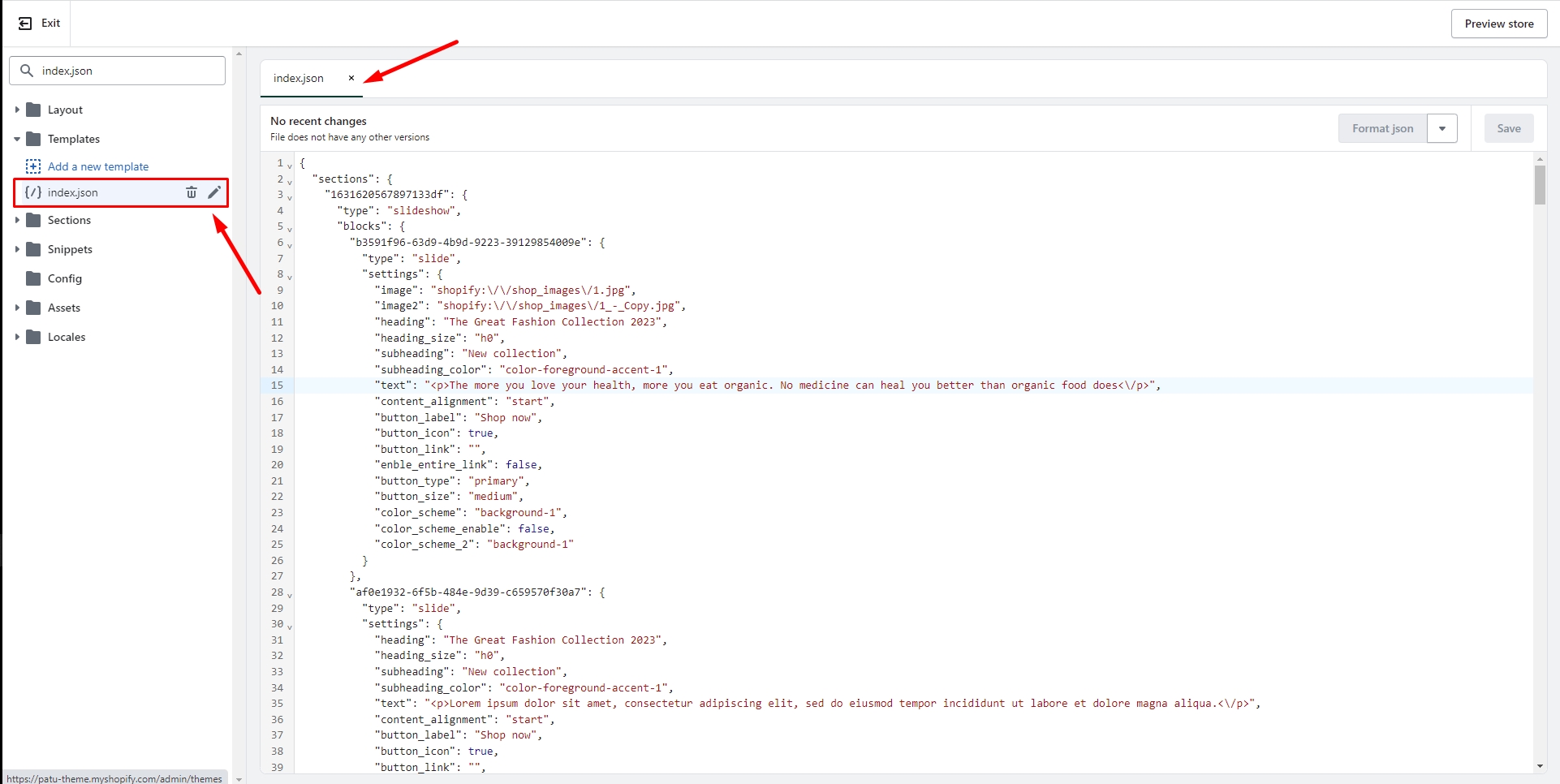Collapse the slide block at line 28

click(x=290, y=595)
